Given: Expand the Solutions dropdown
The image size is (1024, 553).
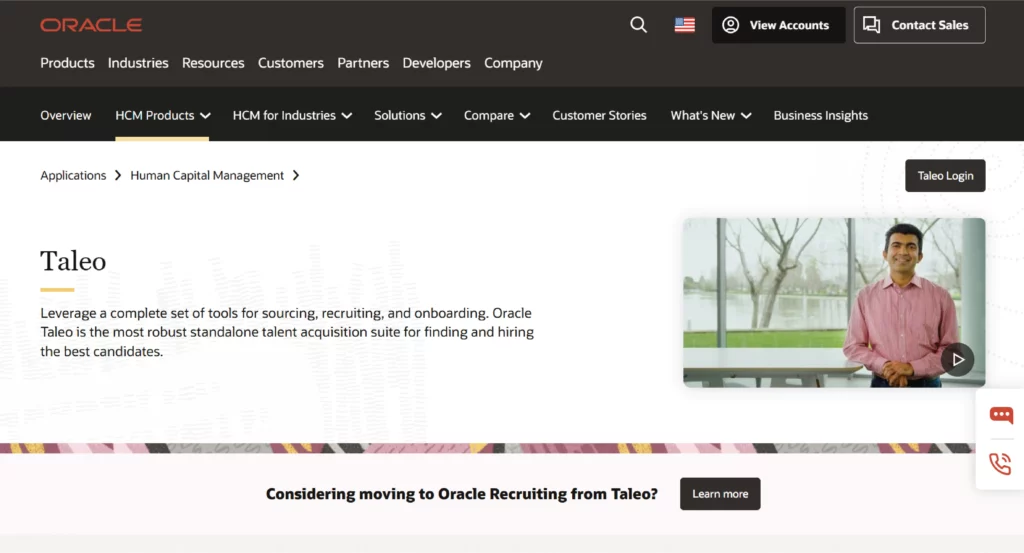Looking at the screenshot, I should pos(407,115).
